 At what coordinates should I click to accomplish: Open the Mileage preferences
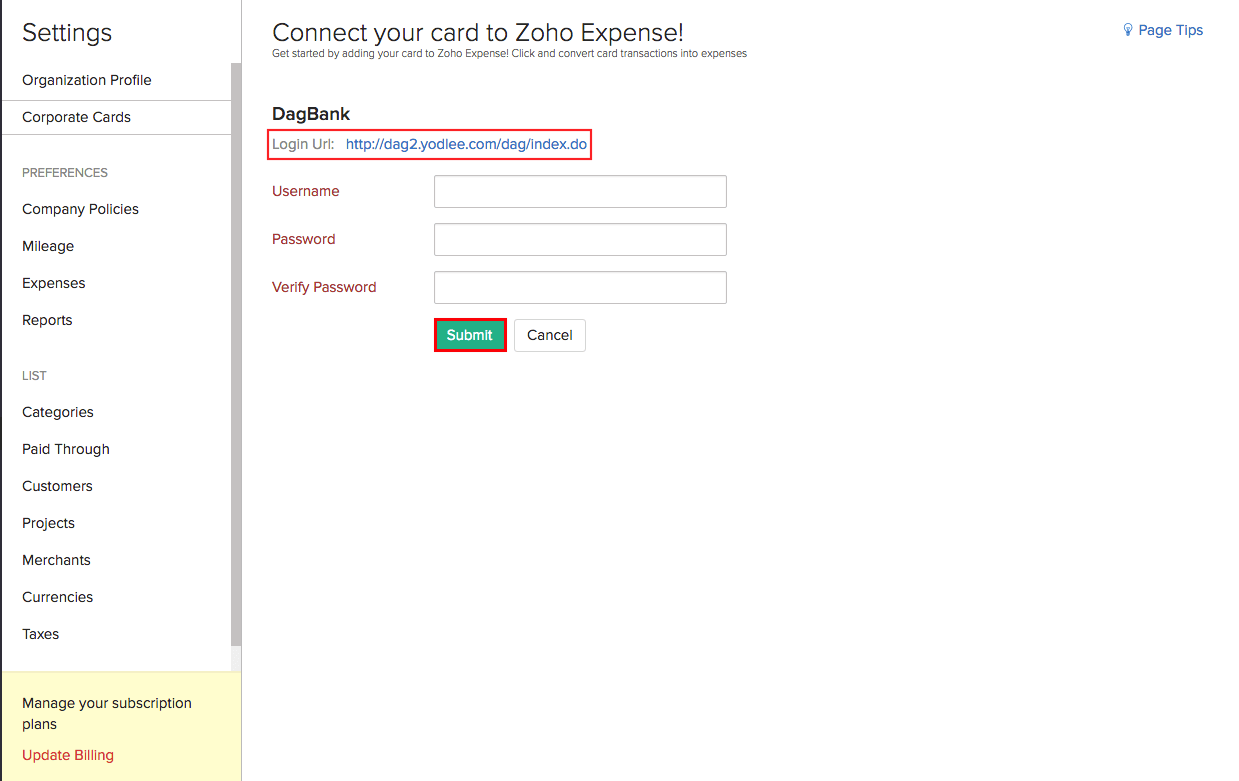coord(48,246)
